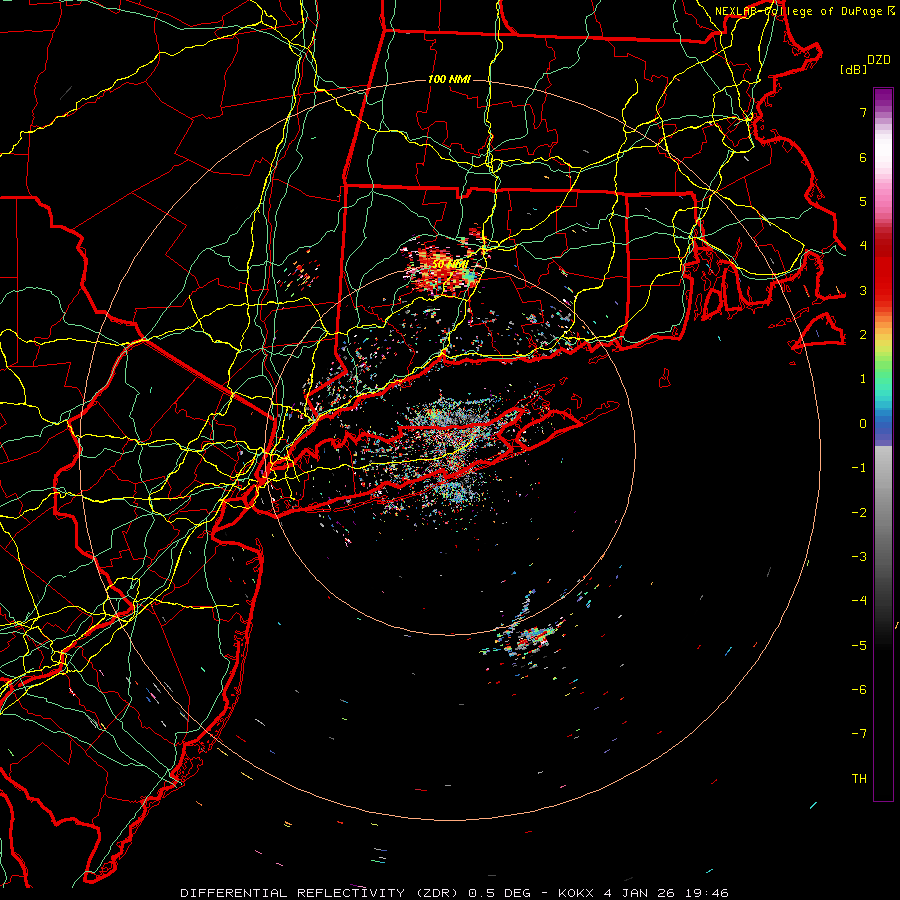Viewport: 900px width, 900px height.
Task: Click the DZD label above the color scale
Action: (x=879, y=60)
